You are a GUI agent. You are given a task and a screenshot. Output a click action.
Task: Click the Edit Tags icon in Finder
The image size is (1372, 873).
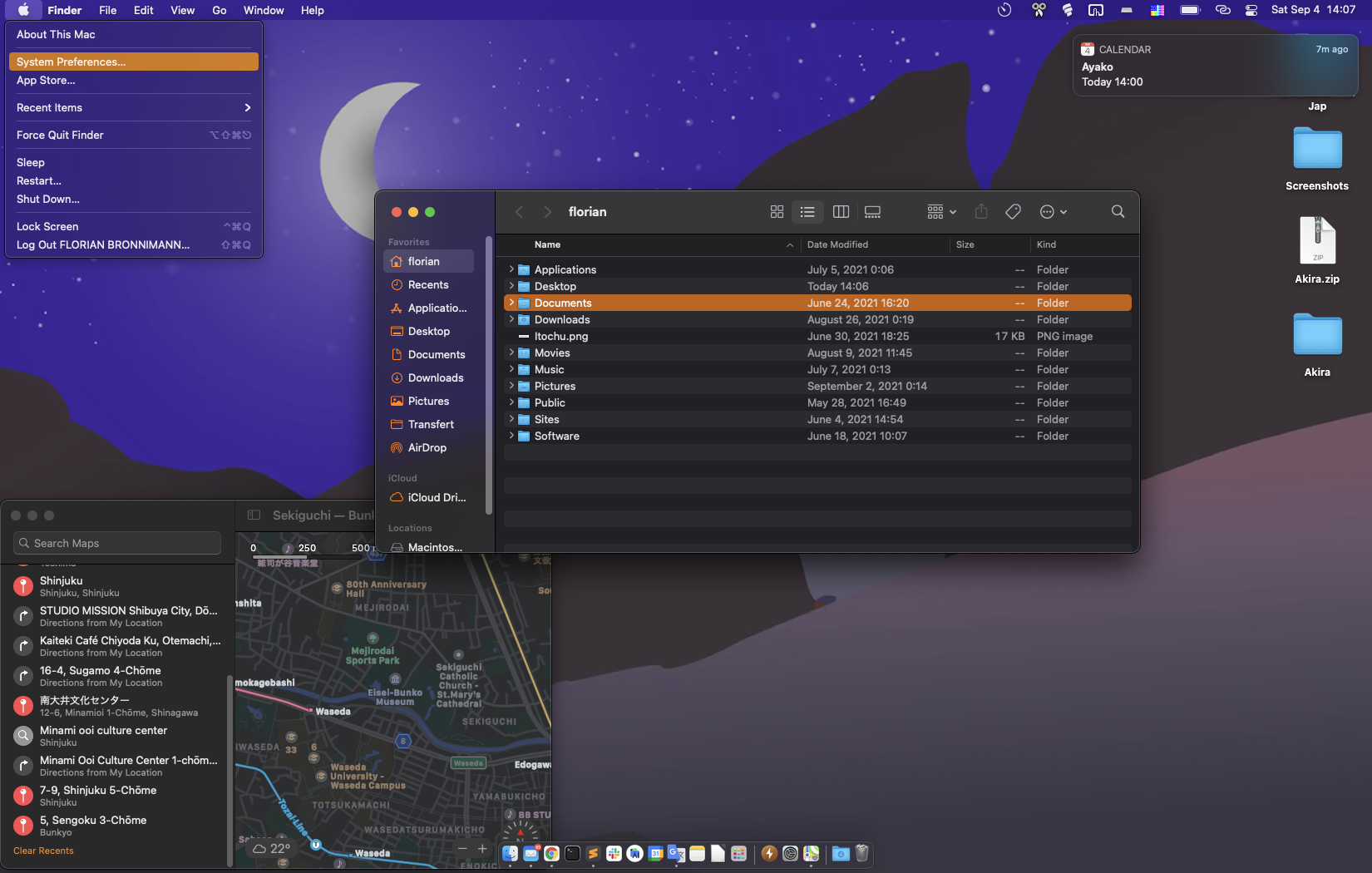coord(1013,212)
